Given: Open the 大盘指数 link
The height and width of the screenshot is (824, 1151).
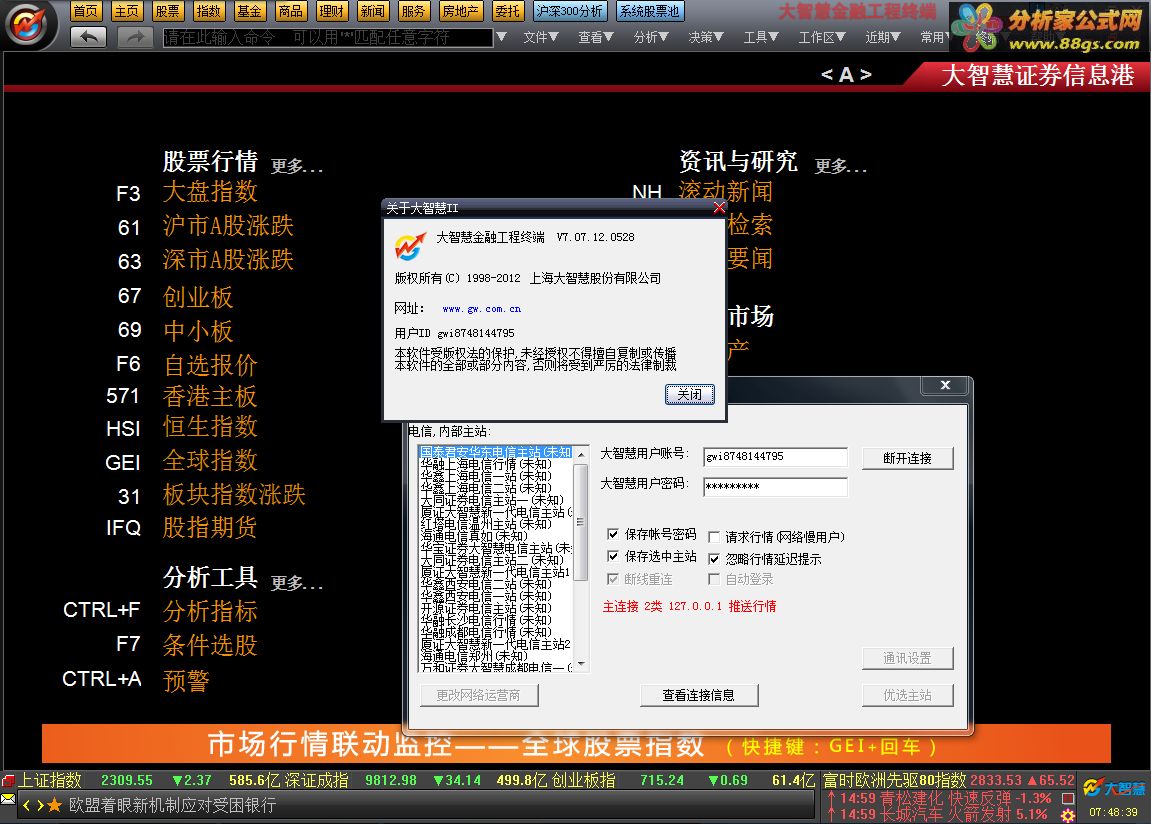Looking at the screenshot, I should coord(210,192).
